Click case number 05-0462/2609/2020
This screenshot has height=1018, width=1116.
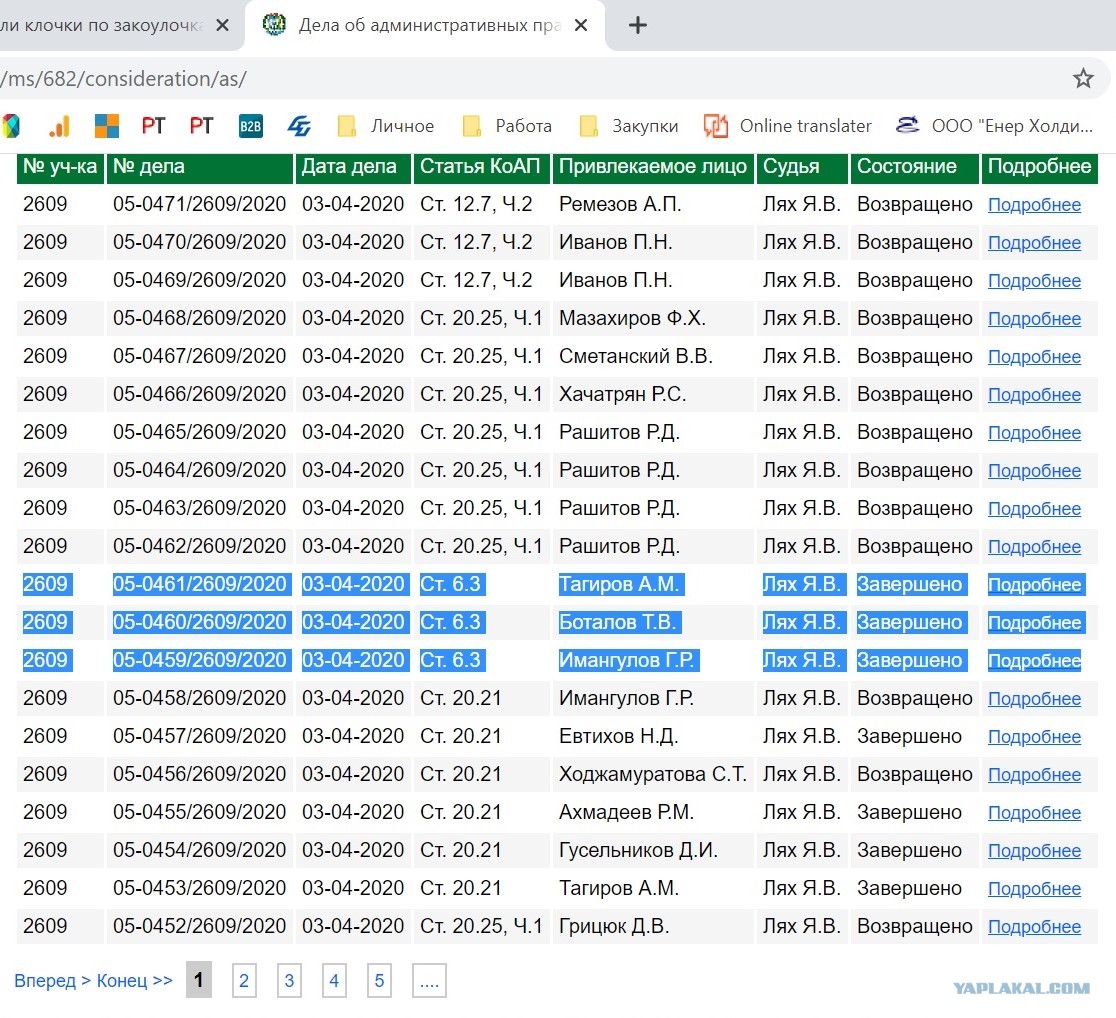pos(199,546)
